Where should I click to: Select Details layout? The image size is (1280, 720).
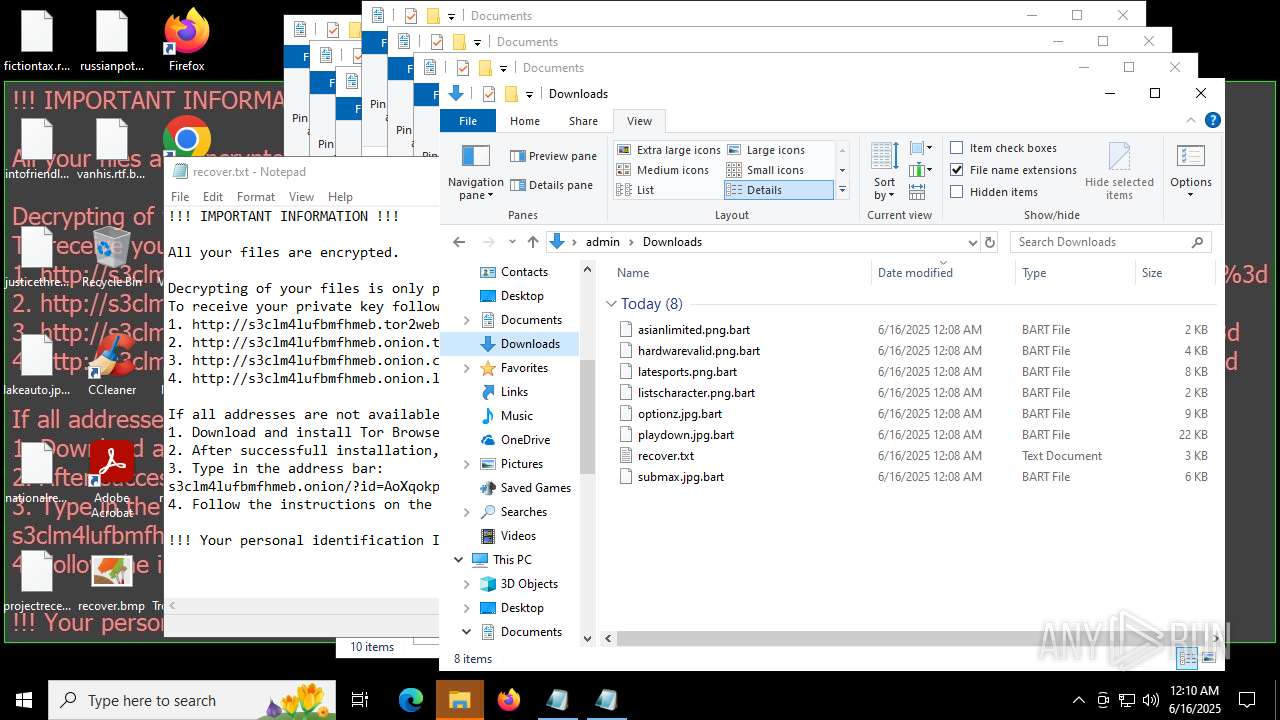pos(779,190)
